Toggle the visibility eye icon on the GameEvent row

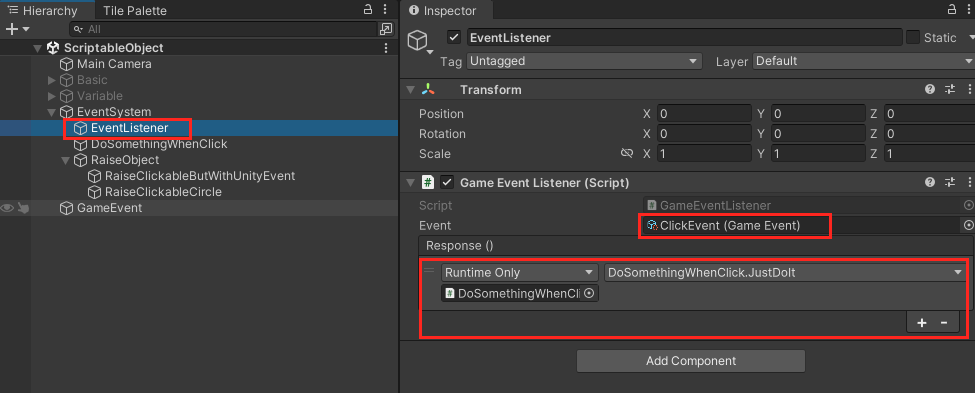pyautogui.click(x=7, y=208)
